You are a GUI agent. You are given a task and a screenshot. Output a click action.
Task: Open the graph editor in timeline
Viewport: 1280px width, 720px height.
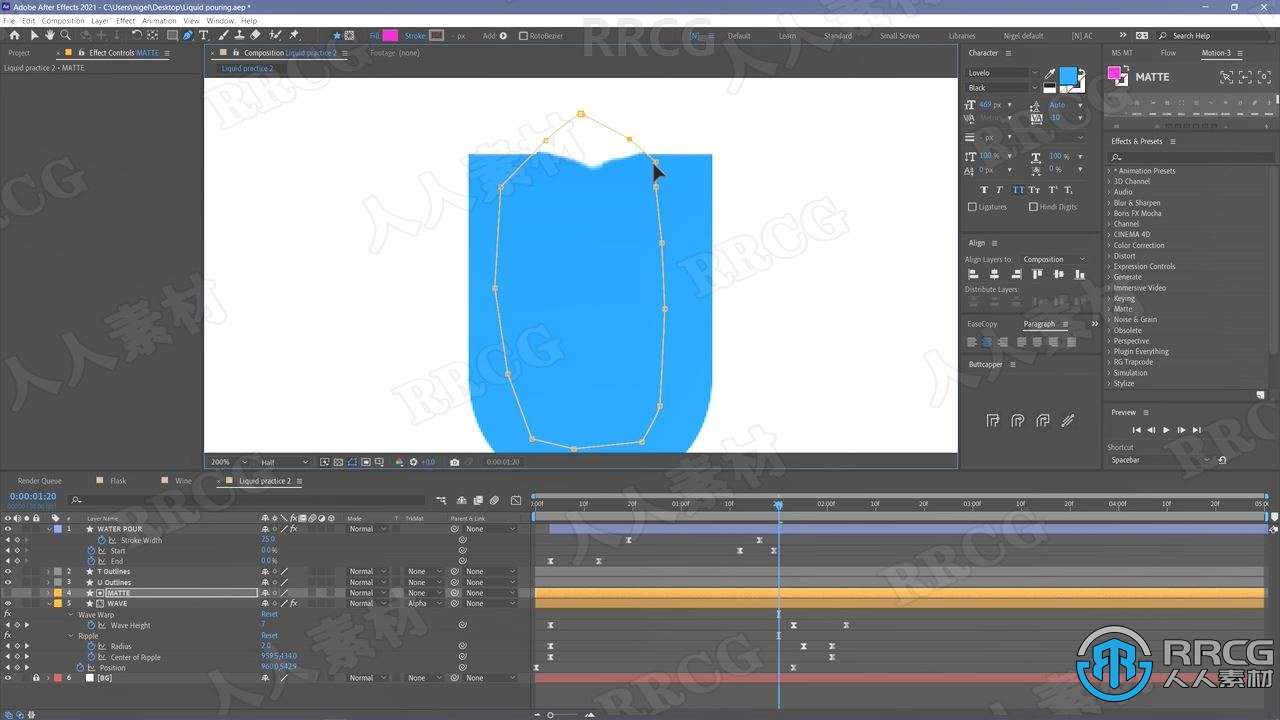515,500
